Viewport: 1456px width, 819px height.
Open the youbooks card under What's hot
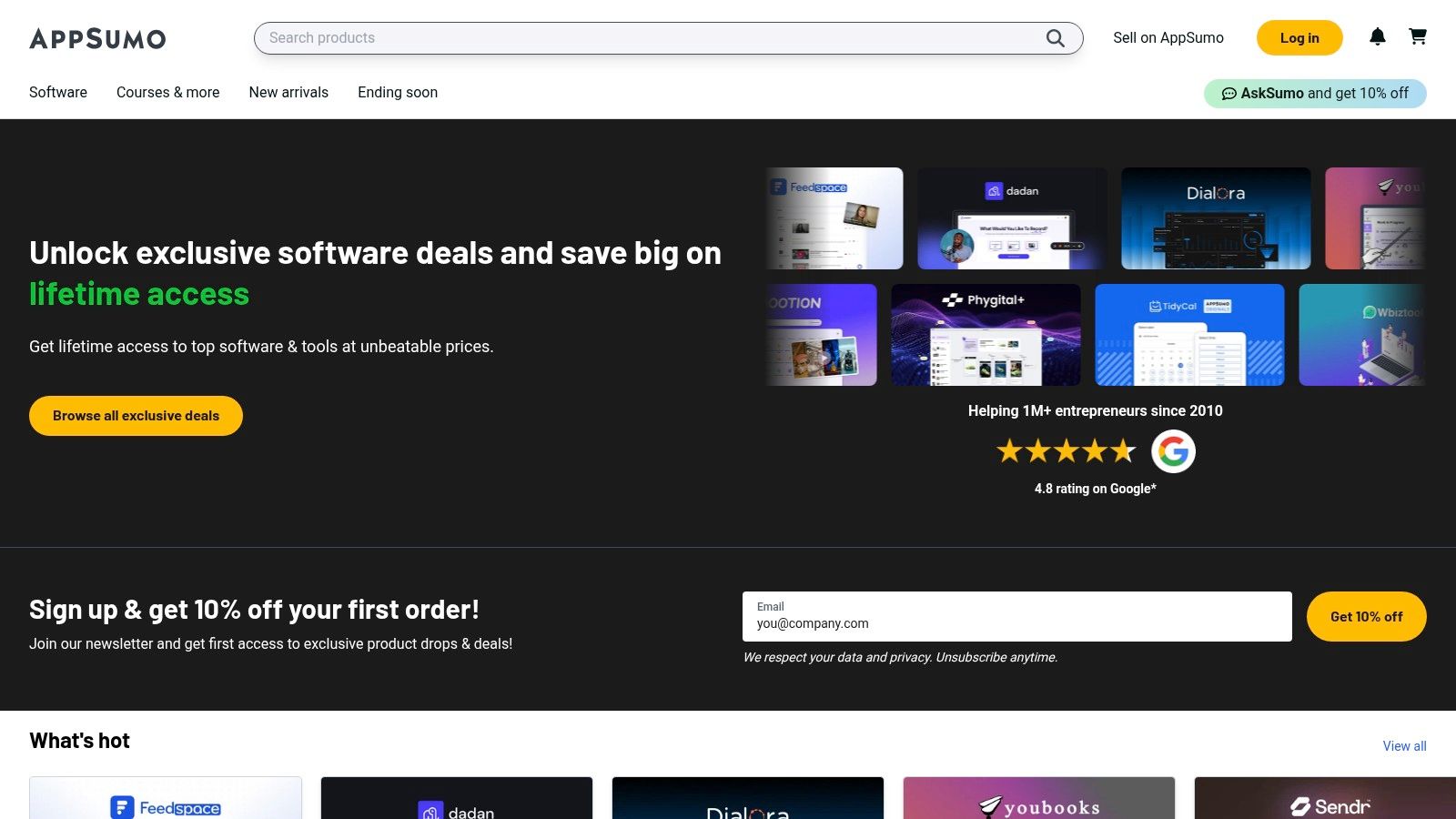pyautogui.click(x=1039, y=798)
